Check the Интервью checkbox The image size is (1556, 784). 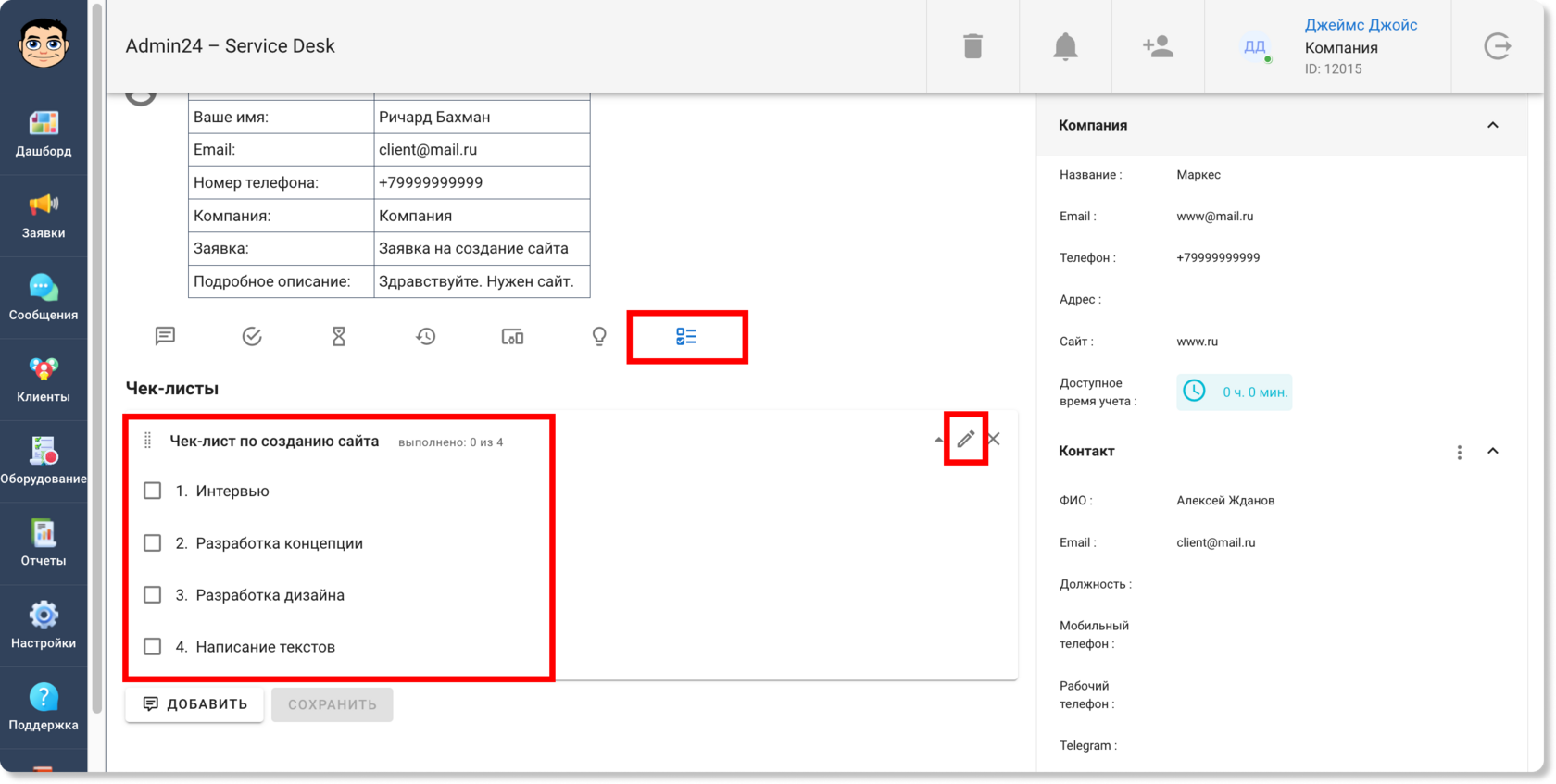[x=153, y=491]
